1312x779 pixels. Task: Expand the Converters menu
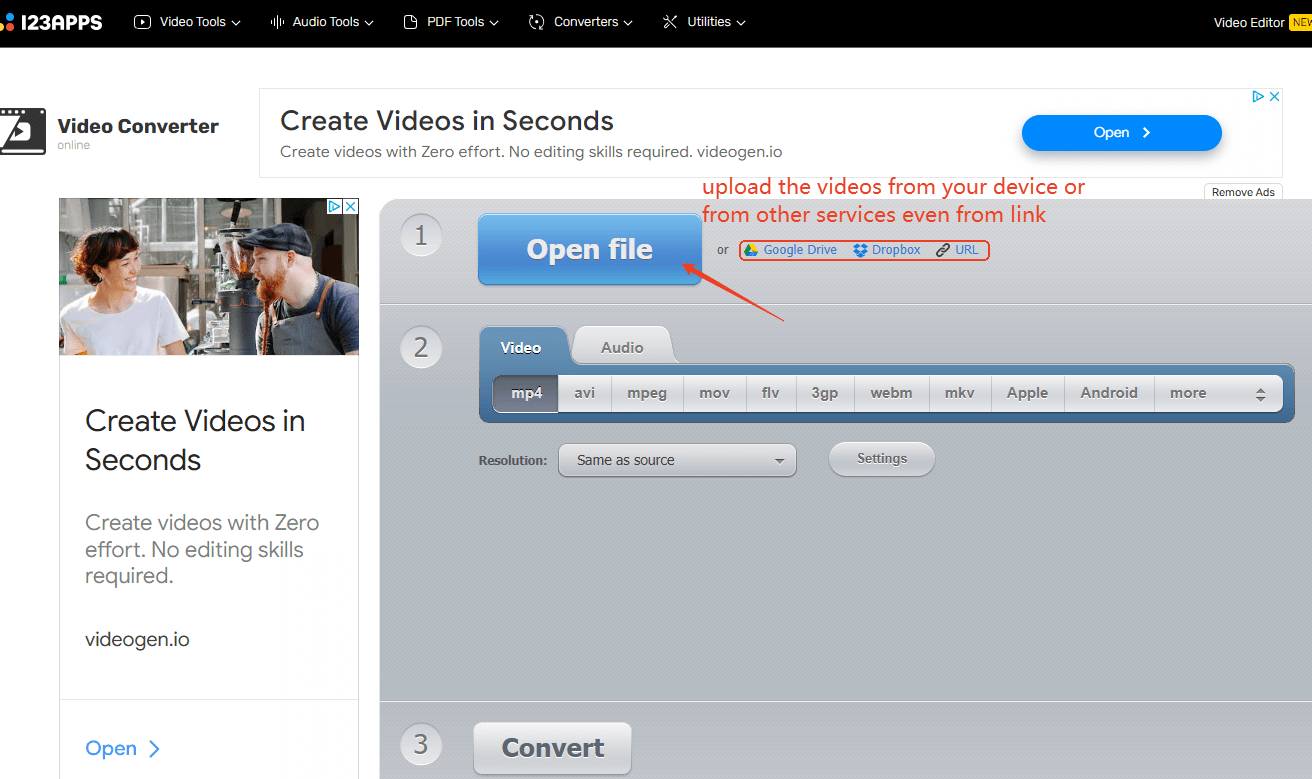pos(581,22)
